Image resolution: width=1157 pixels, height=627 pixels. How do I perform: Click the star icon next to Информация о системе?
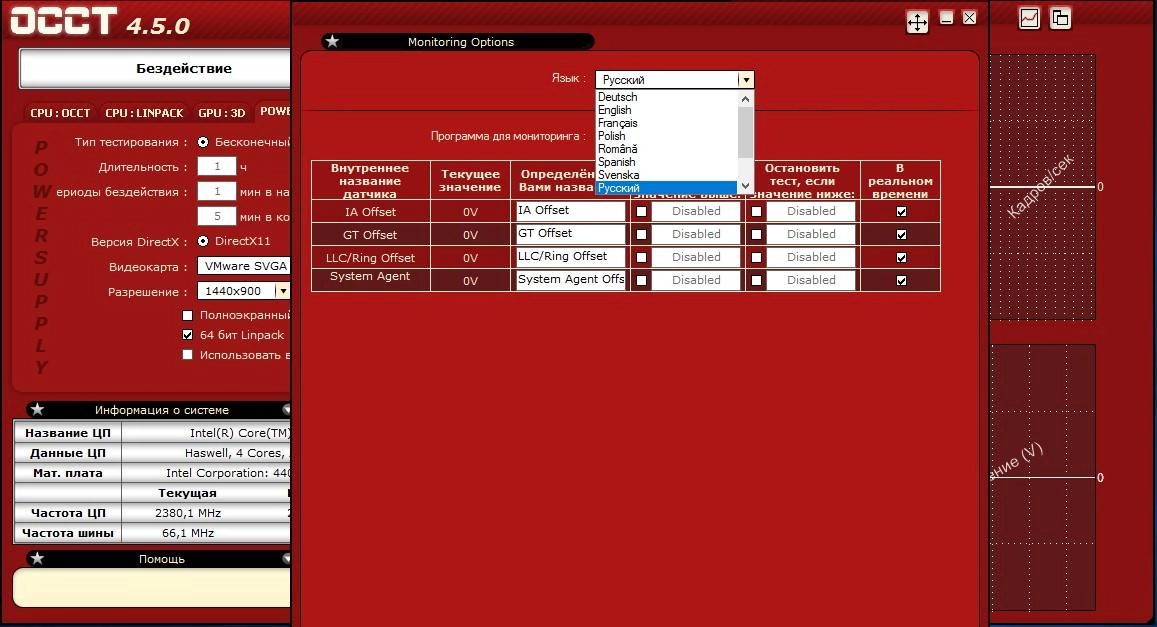[37, 409]
